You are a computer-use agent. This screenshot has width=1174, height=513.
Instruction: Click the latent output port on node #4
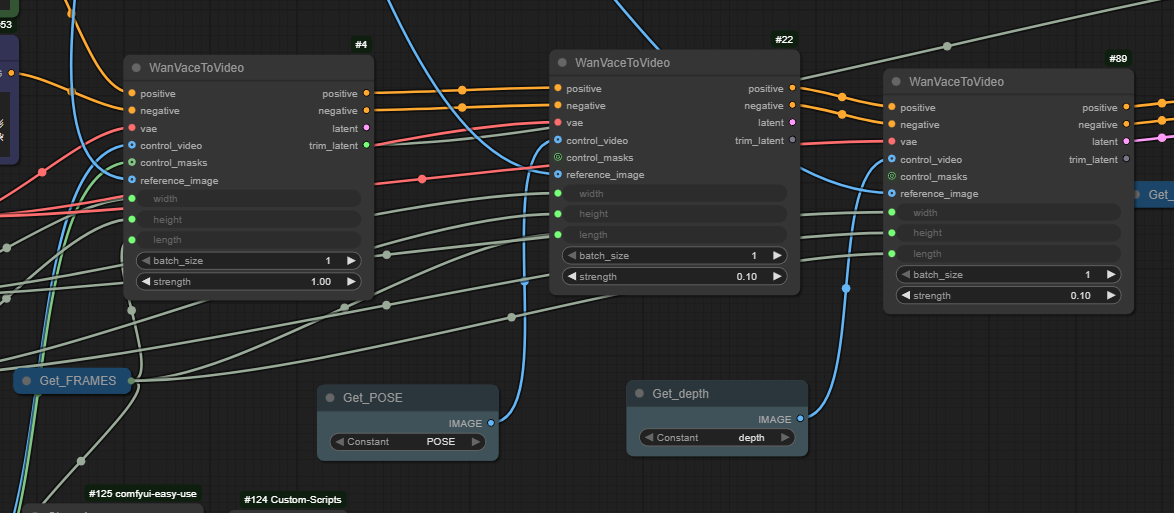(367, 128)
